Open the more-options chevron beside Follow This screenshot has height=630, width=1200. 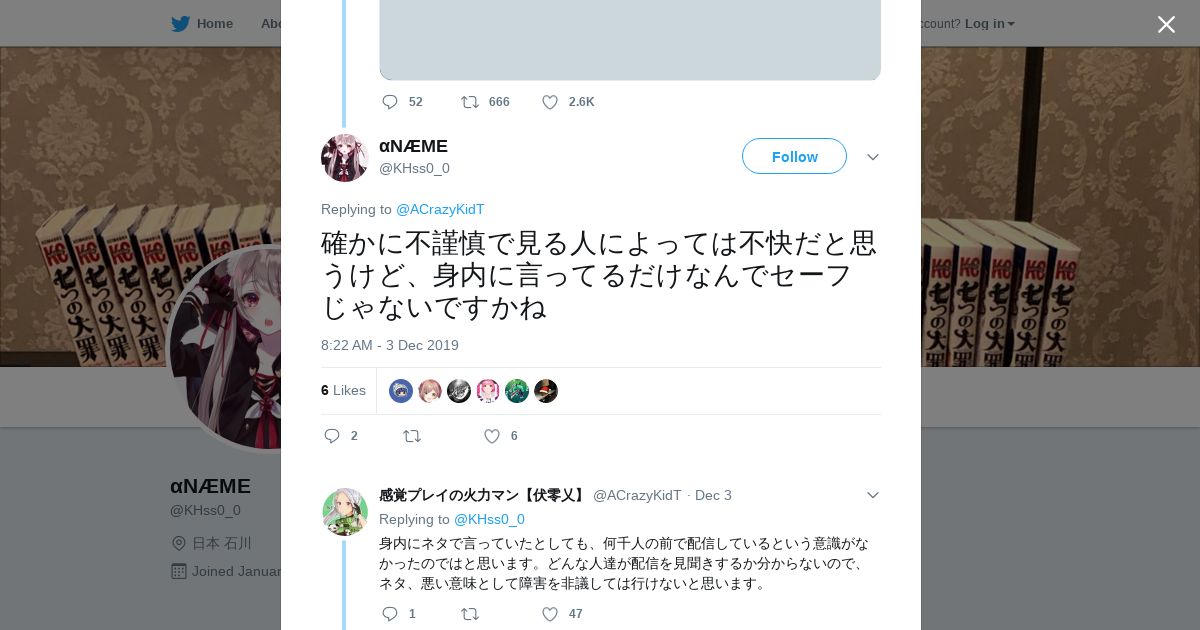pos(873,157)
